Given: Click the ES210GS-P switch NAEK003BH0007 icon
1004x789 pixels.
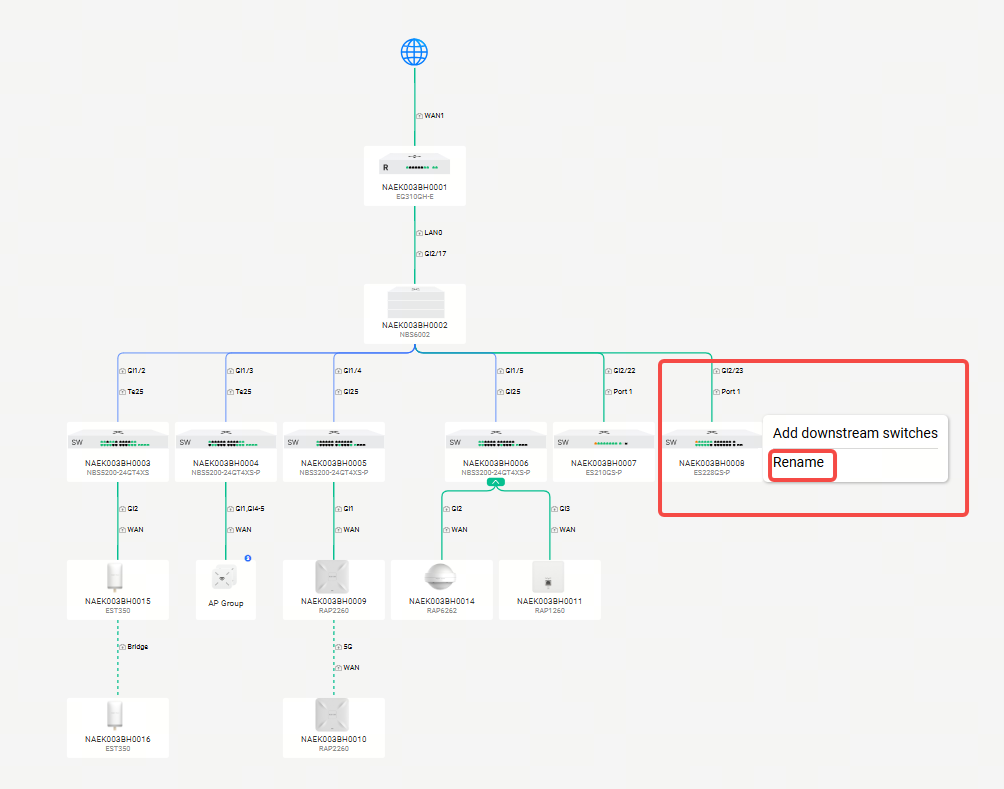Looking at the screenshot, I should [x=604, y=440].
